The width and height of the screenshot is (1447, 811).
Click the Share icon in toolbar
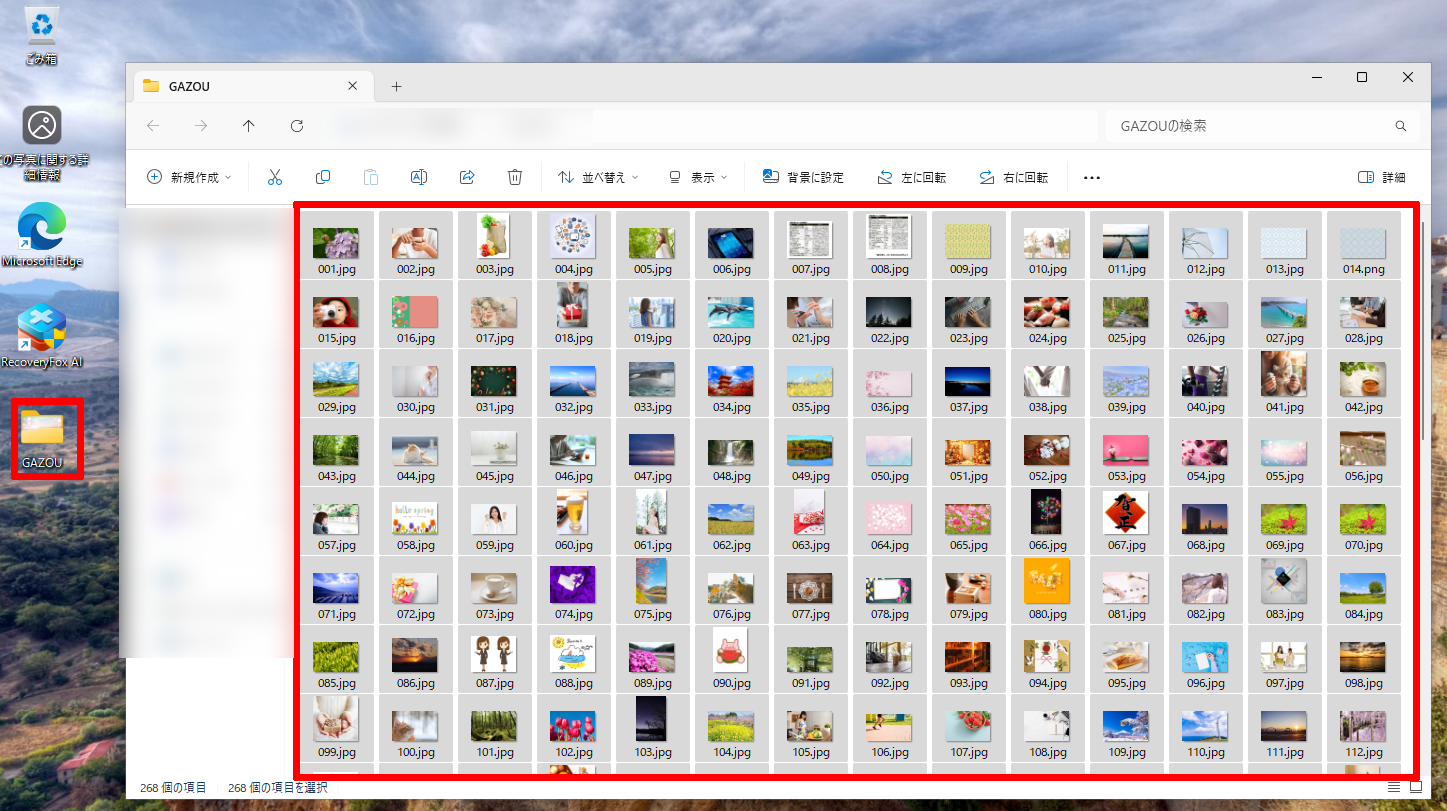(x=467, y=177)
